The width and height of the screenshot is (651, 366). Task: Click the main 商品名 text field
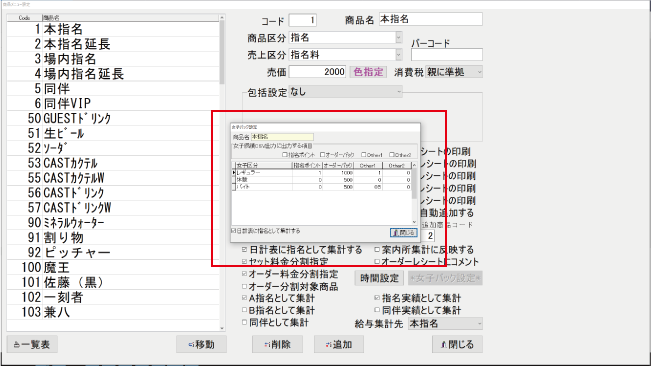point(431,19)
